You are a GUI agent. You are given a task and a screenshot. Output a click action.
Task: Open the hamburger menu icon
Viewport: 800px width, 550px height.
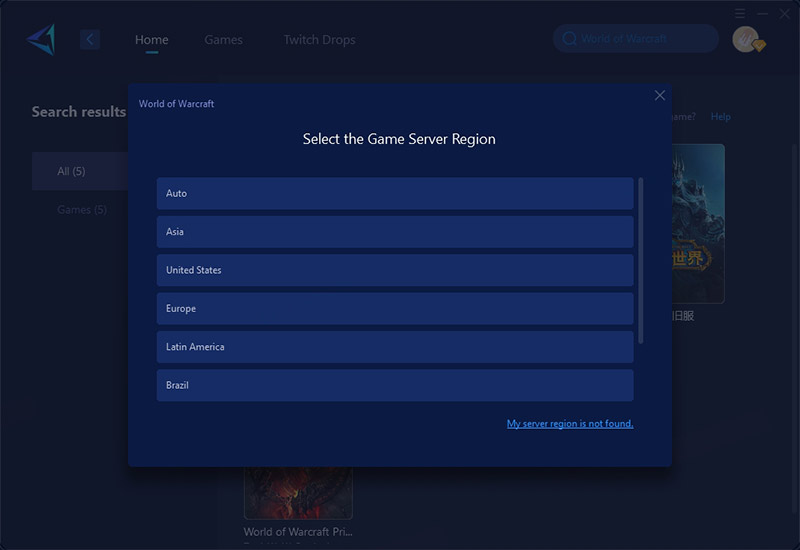[x=740, y=13]
